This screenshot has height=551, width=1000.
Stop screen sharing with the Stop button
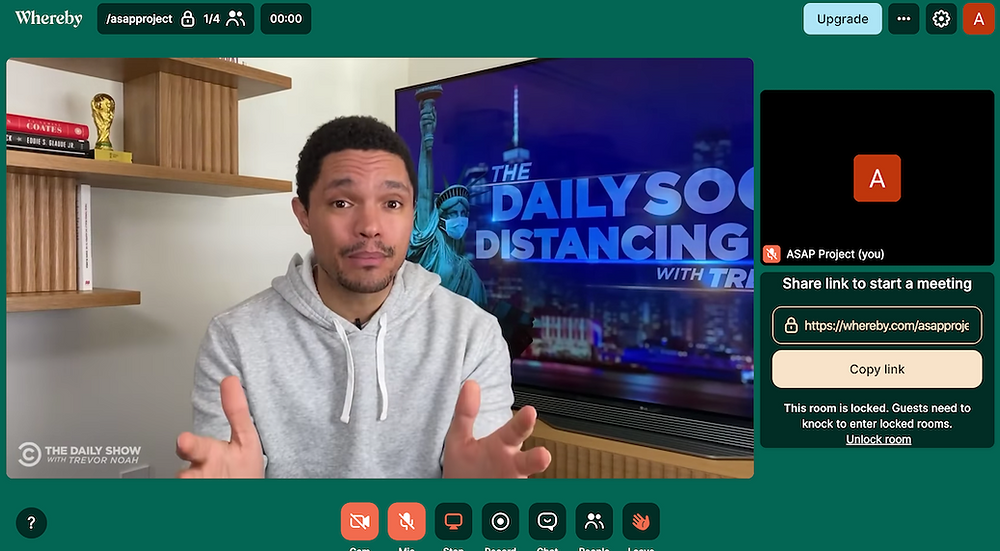pyautogui.click(x=453, y=522)
